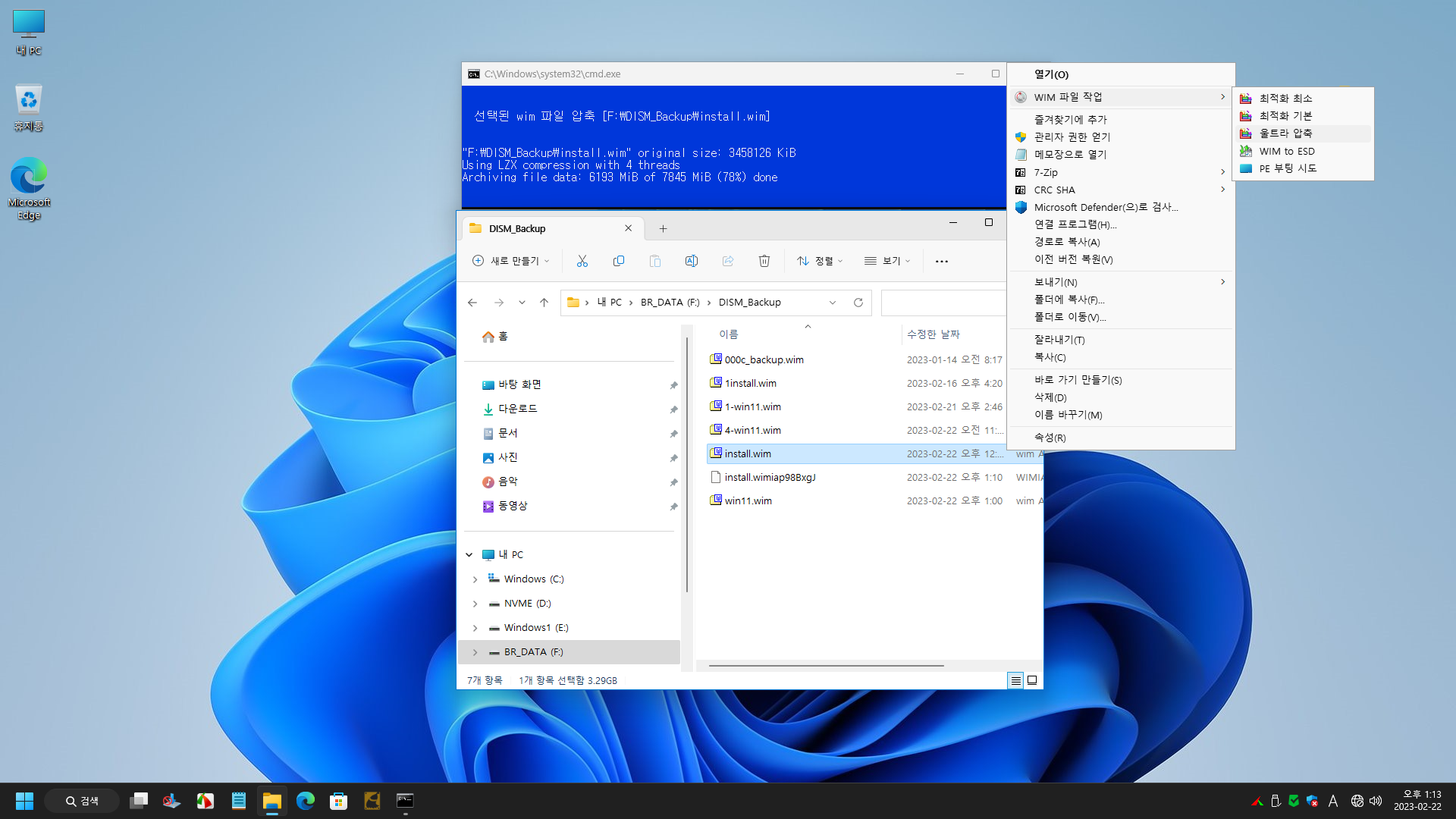Go back with the Explorer back arrow

pos(472,303)
